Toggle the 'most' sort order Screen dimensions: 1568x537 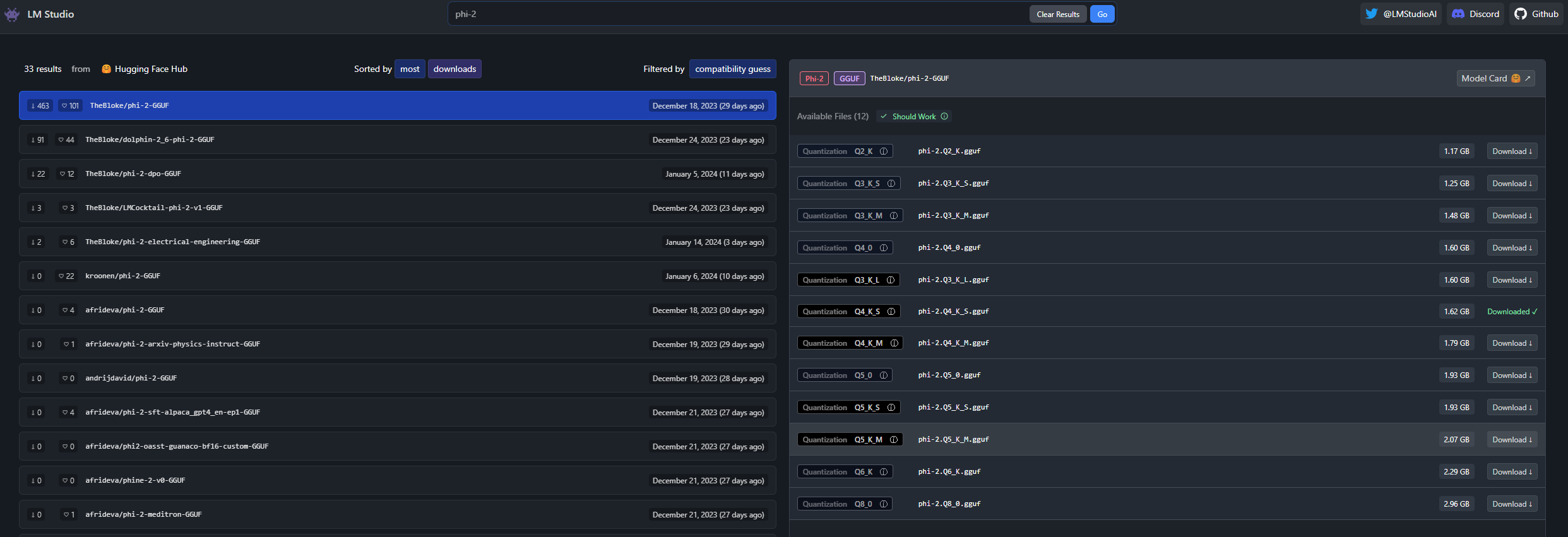410,69
